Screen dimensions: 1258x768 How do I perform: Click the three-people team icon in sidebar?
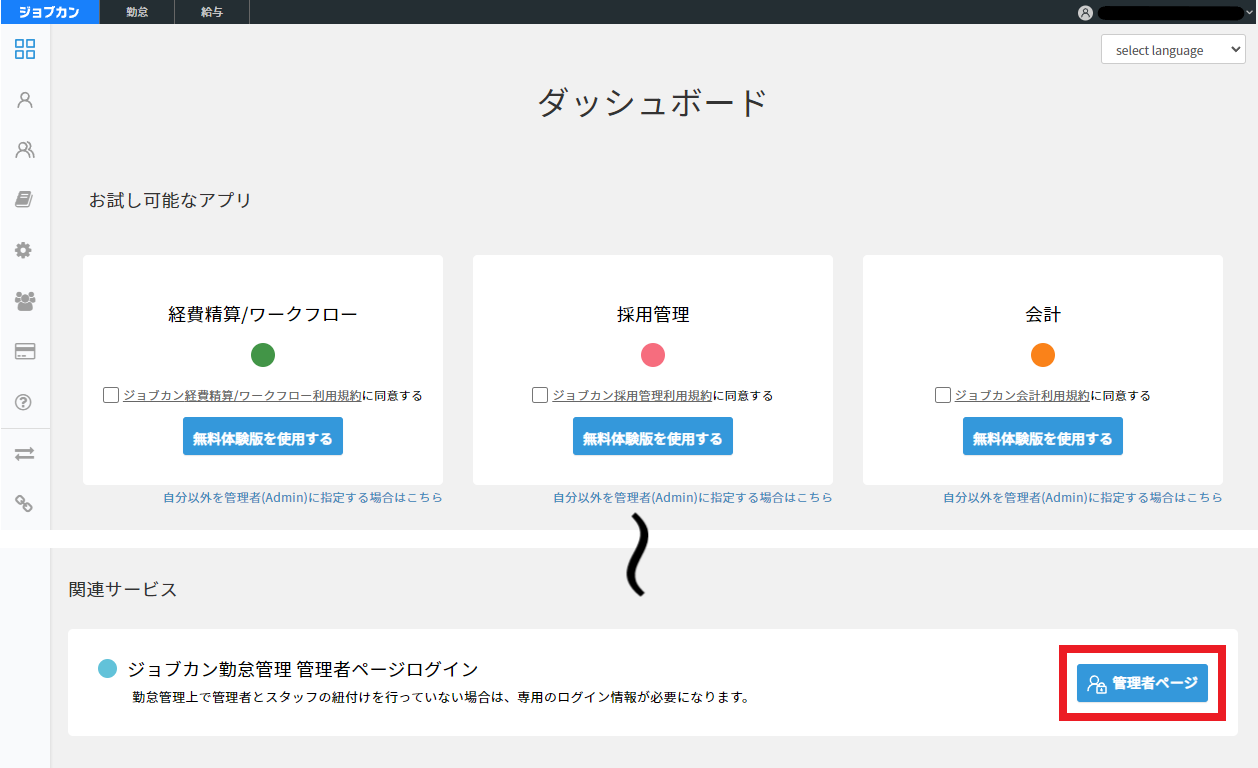pos(25,300)
